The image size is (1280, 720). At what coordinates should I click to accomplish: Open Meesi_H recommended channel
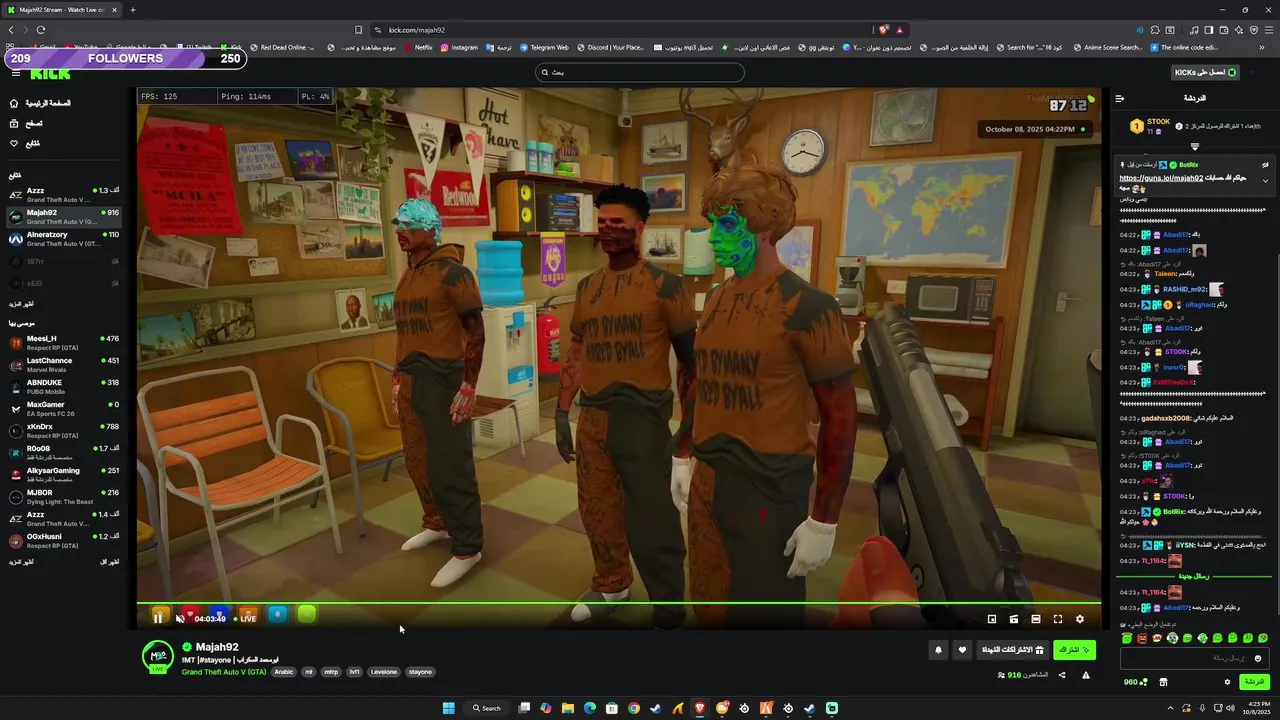pos(64,343)
